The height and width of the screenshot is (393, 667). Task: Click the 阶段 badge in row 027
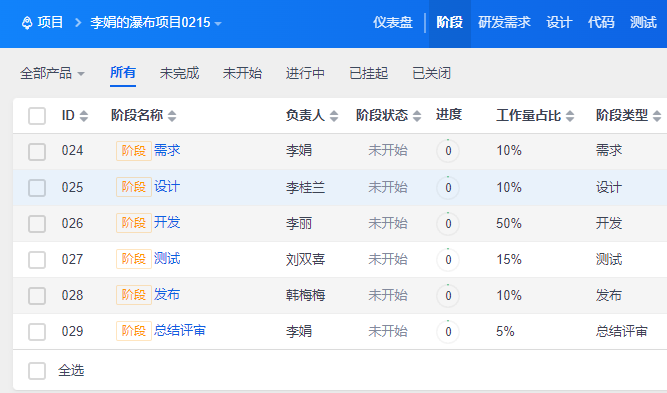click(x=134, y=259)
